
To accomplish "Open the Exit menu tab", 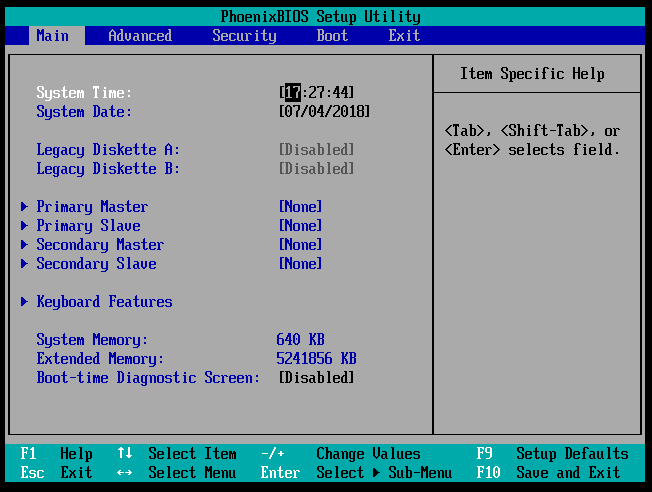I will tap(404, 36).
